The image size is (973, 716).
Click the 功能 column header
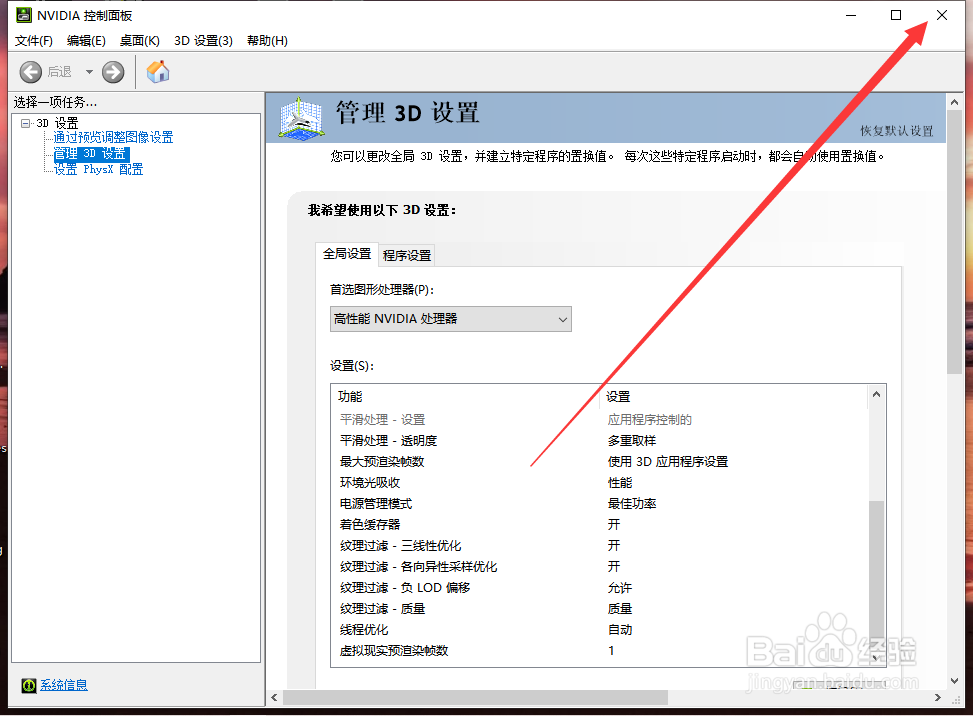click(x=466, y=396)
